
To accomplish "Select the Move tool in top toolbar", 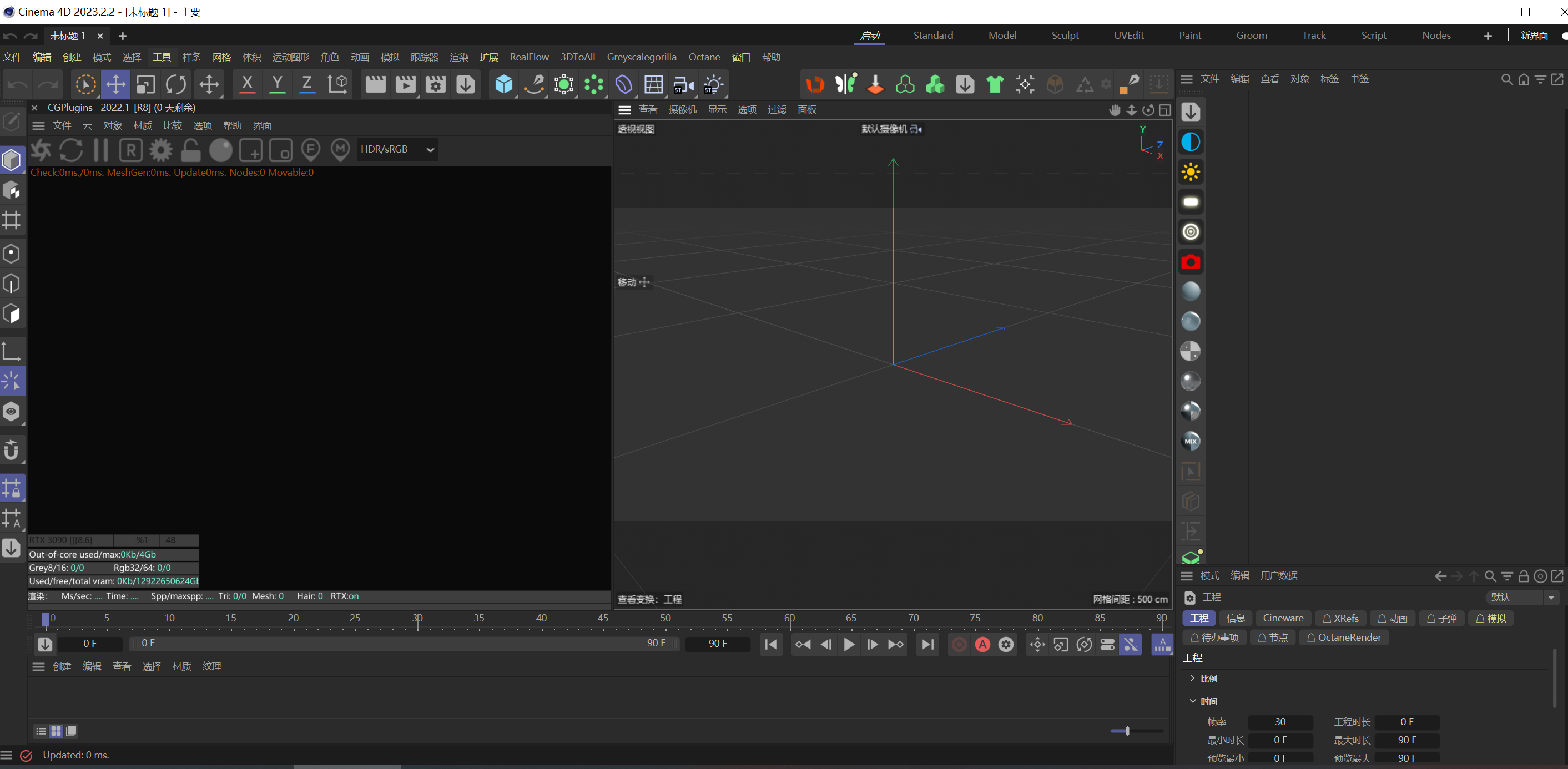I will pyautogui.click(x=115, y=84).
